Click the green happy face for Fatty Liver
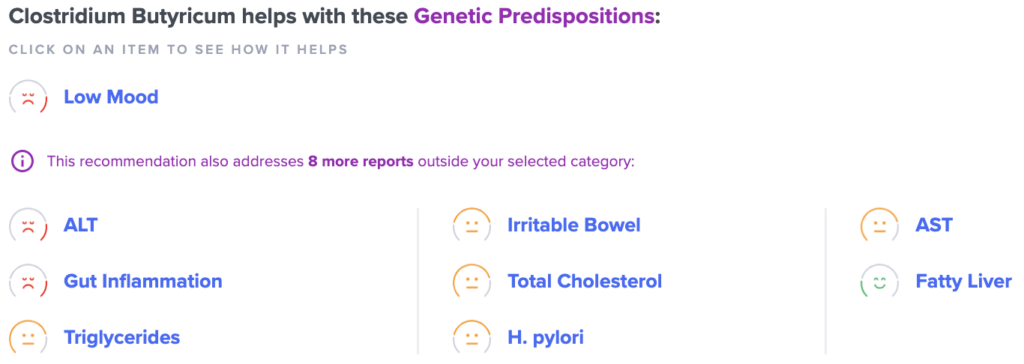 click(880, 282)
